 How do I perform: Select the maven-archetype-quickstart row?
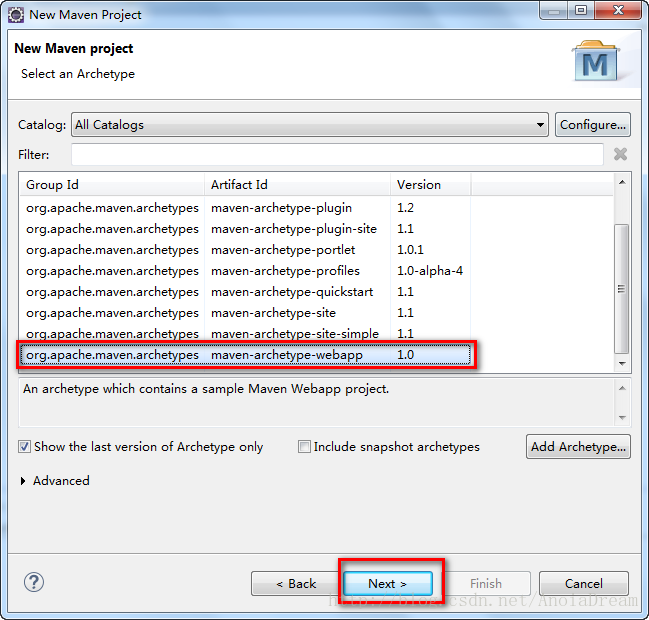pyautogui.click(x=245, y=292)
